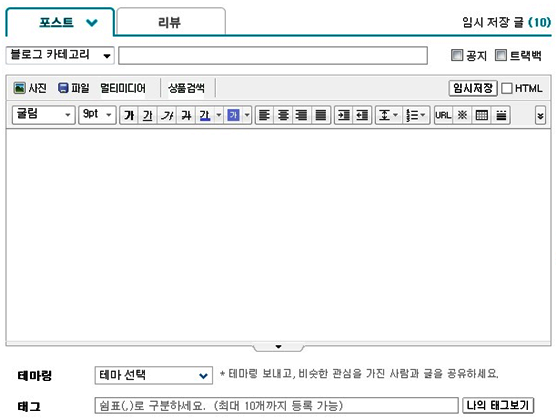Insert a URL link
557x420 pixels.
pos(443,115)
